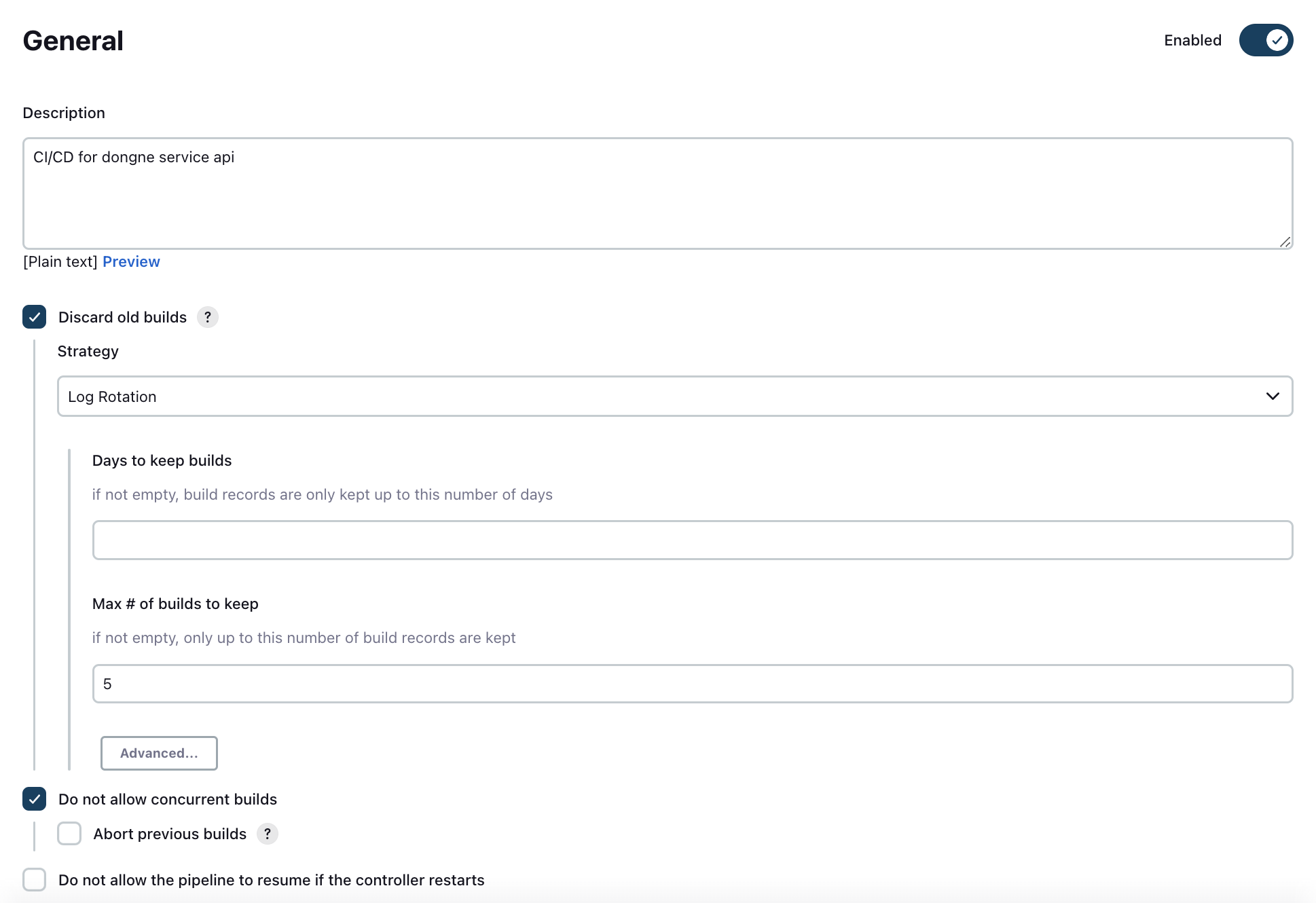Uncheck Do not allow concurrent builds
Image resolution: width=1316 pixels, height=903 pixels.
[35, 799]
